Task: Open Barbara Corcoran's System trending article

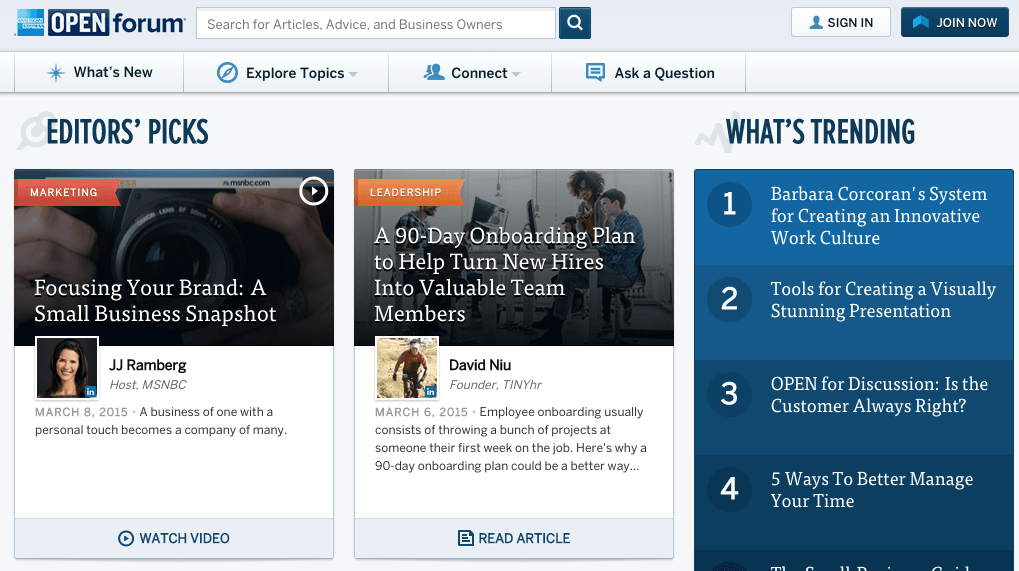Action: (x=879, y=216)
